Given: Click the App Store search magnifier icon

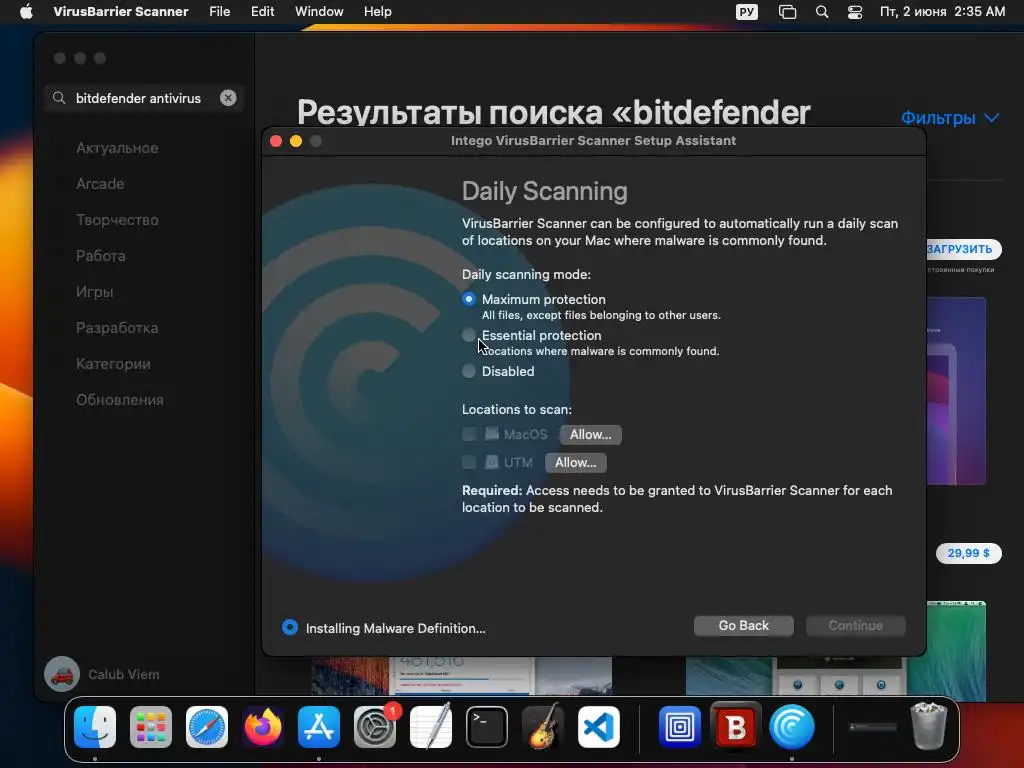Looking at the screenshot, I should click(59, 98).
